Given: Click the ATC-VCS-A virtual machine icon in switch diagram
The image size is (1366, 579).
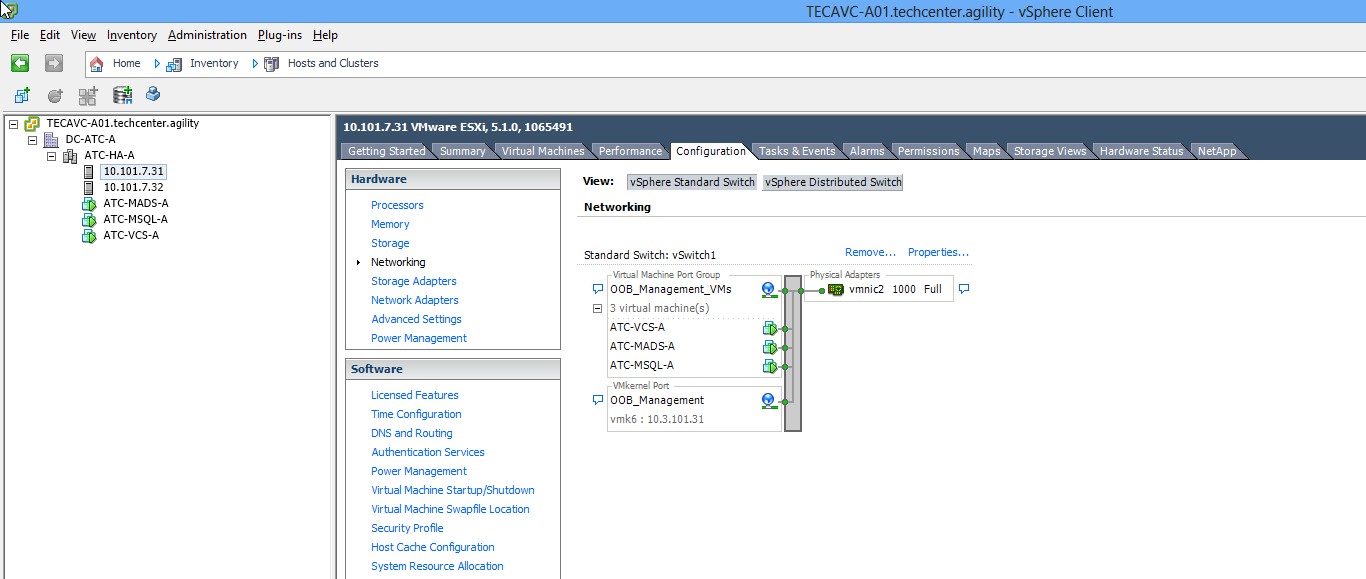Looking at the screenshot, I should pos(769,328).
